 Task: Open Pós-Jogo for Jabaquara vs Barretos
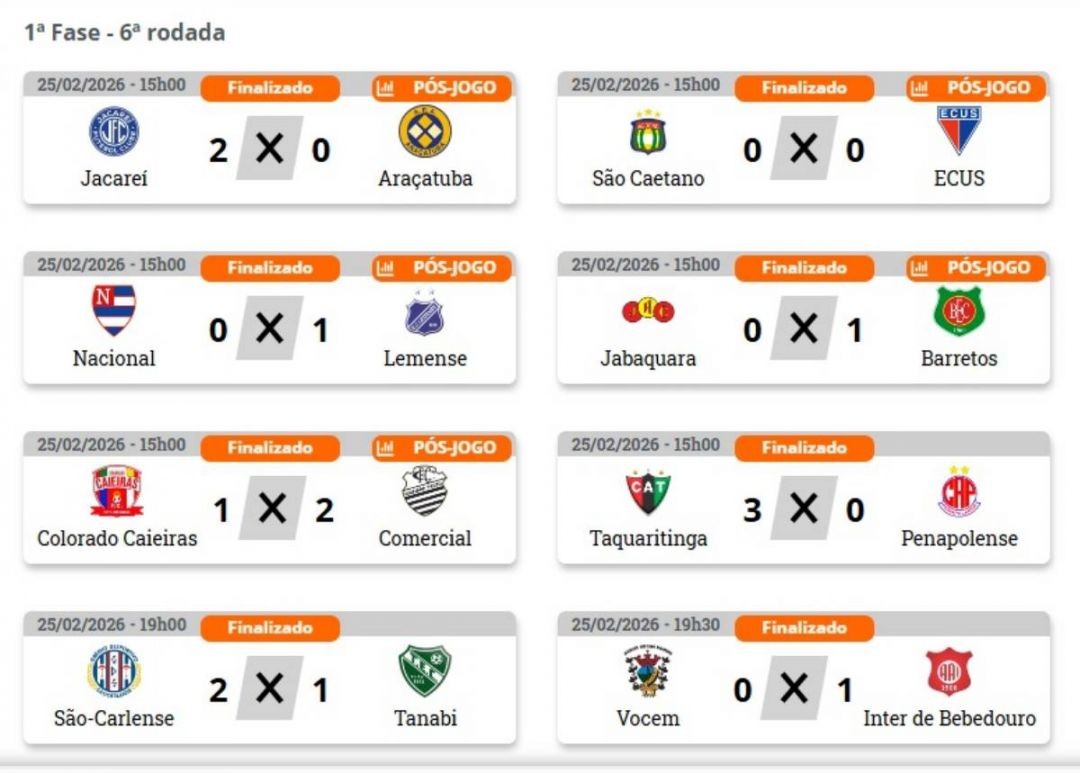pos(975,268)
